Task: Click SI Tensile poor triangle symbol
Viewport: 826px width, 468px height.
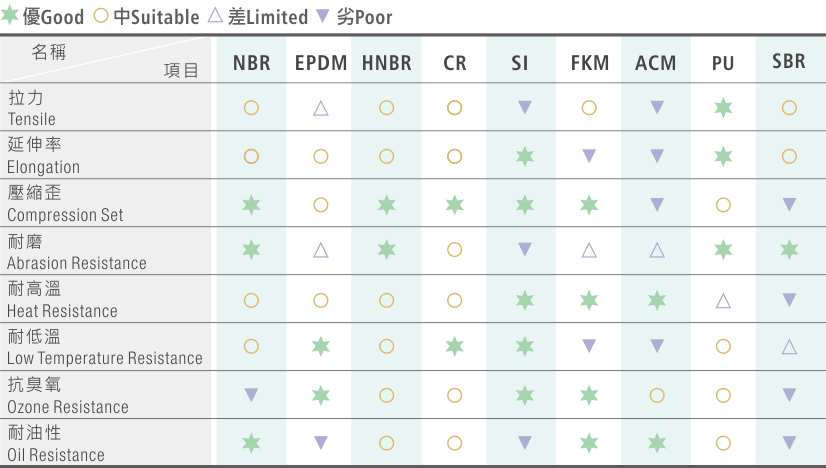Action: click(525, 108)
